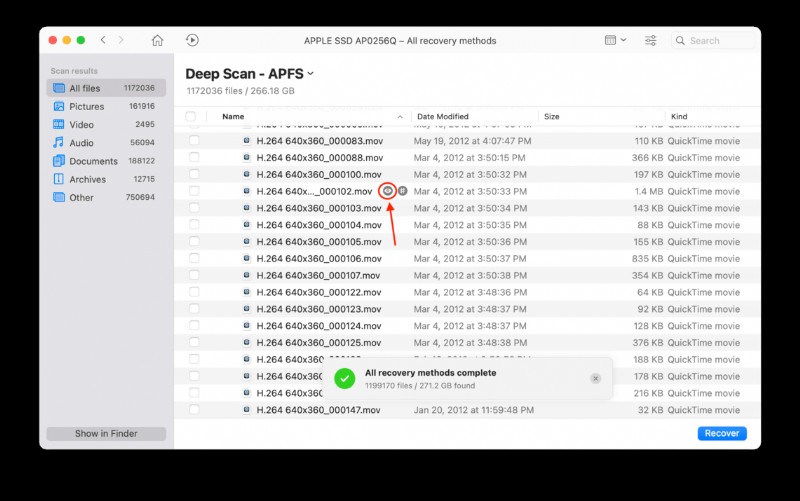The height and width of the screenshot is (501, 800).
Task: Preview 000102.mov with the eye icon
Action: click(x=388, y=191)
